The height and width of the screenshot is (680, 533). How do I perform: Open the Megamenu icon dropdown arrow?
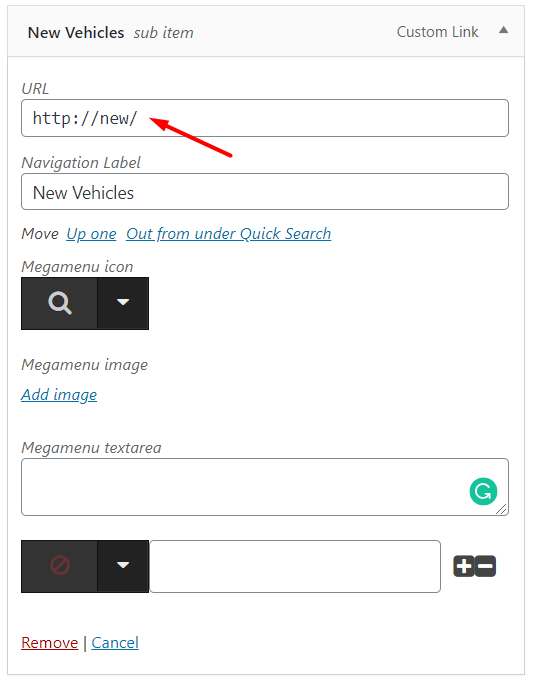tap(123, 303)
